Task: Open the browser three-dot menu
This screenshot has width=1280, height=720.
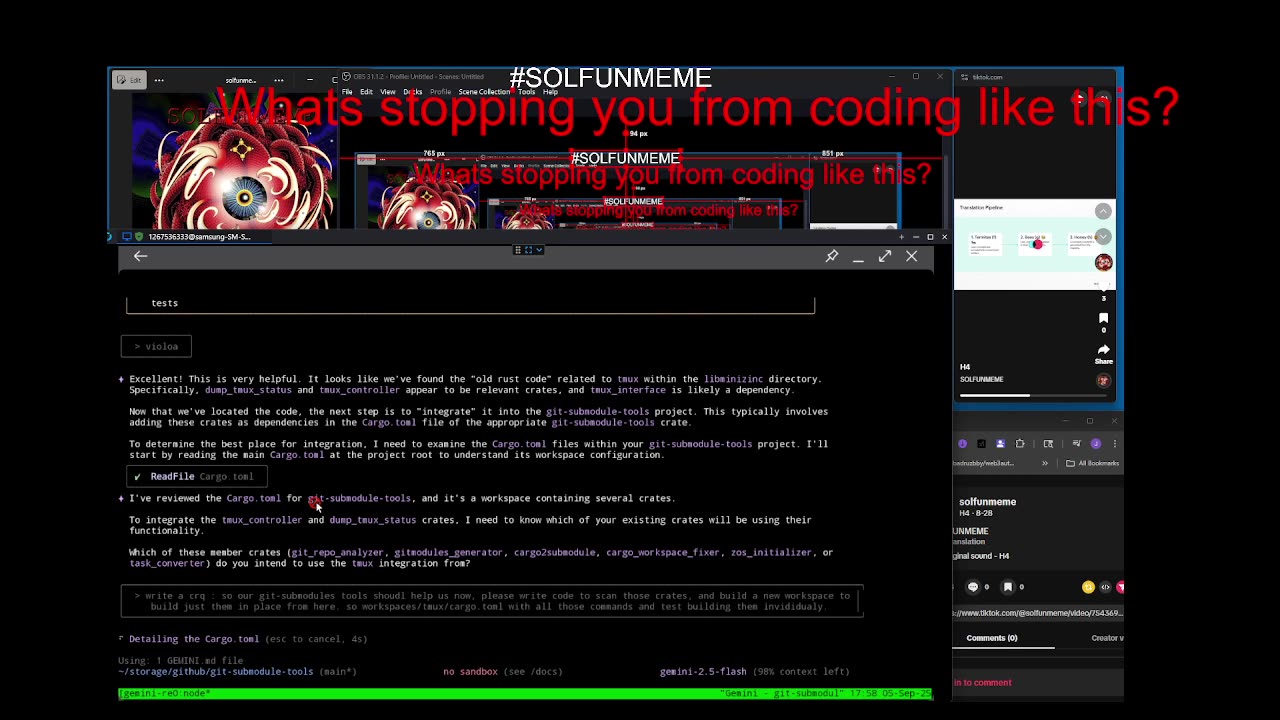Action: click(1115, 443)
